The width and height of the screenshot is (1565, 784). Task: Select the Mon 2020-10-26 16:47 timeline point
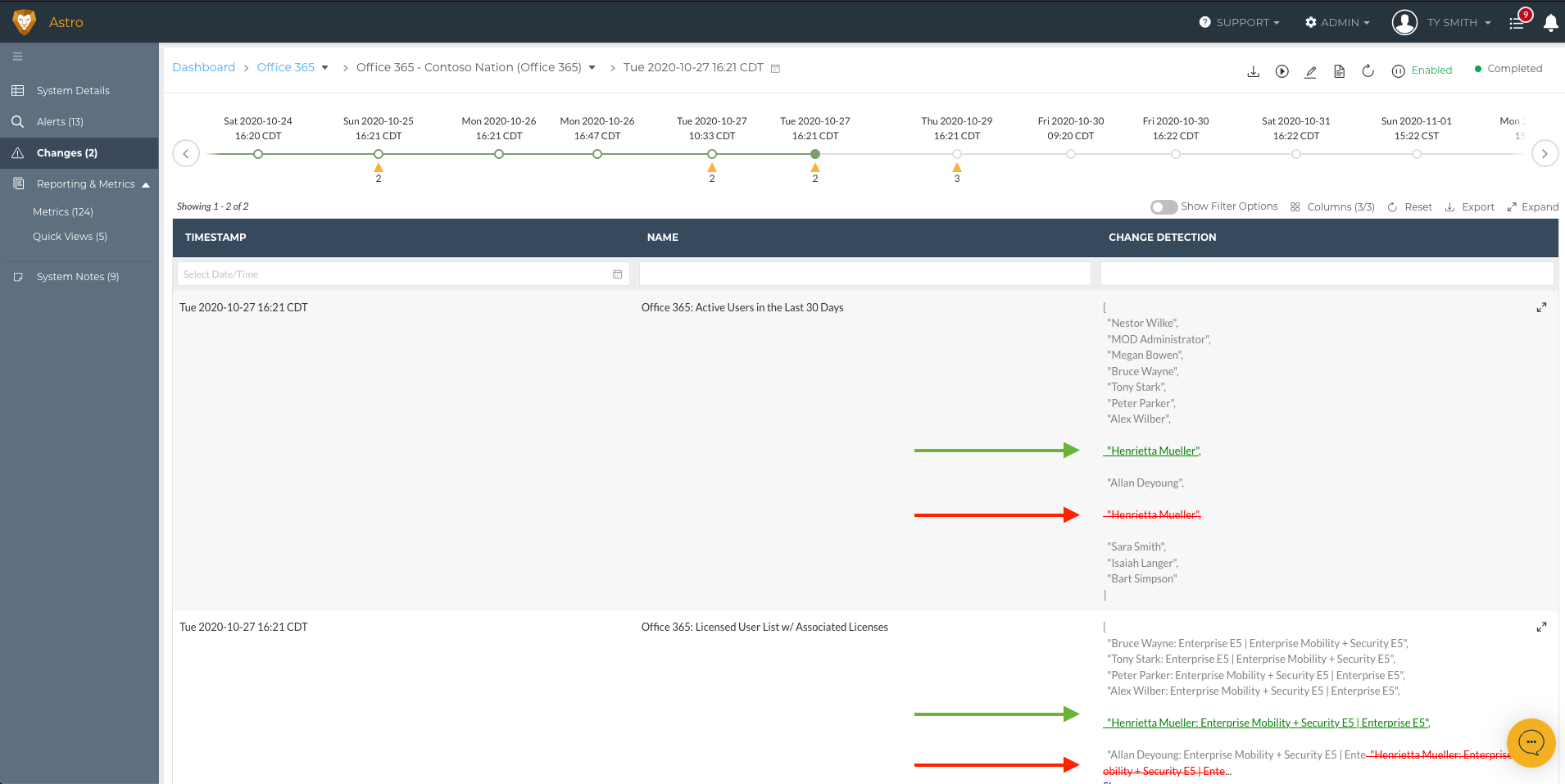(597, 154)
